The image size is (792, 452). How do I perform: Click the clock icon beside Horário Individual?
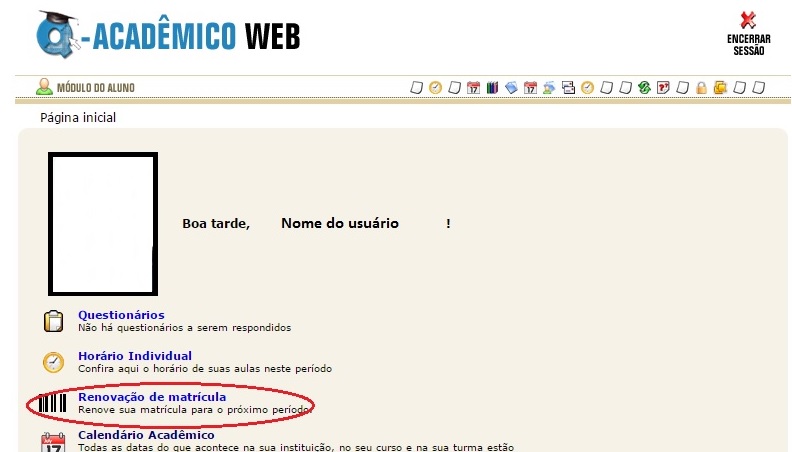point(53,362)
